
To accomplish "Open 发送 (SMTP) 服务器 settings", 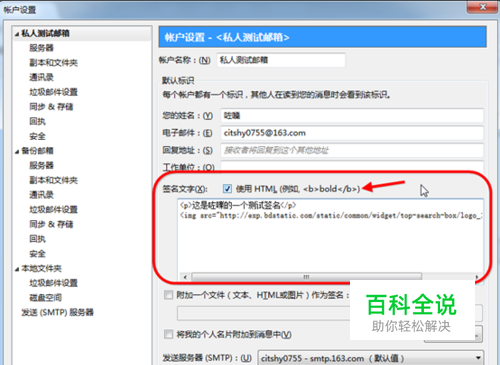I will (x=57, y=312).
